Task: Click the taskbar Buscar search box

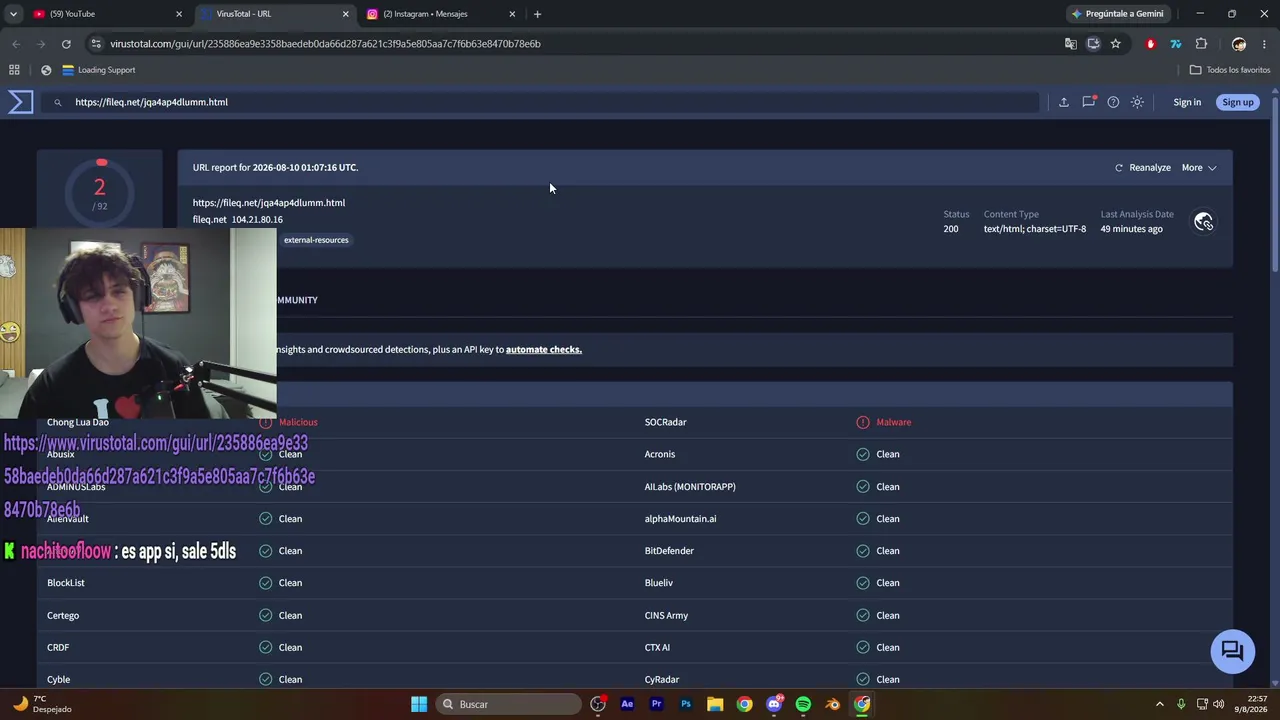Action: point(510,704)
